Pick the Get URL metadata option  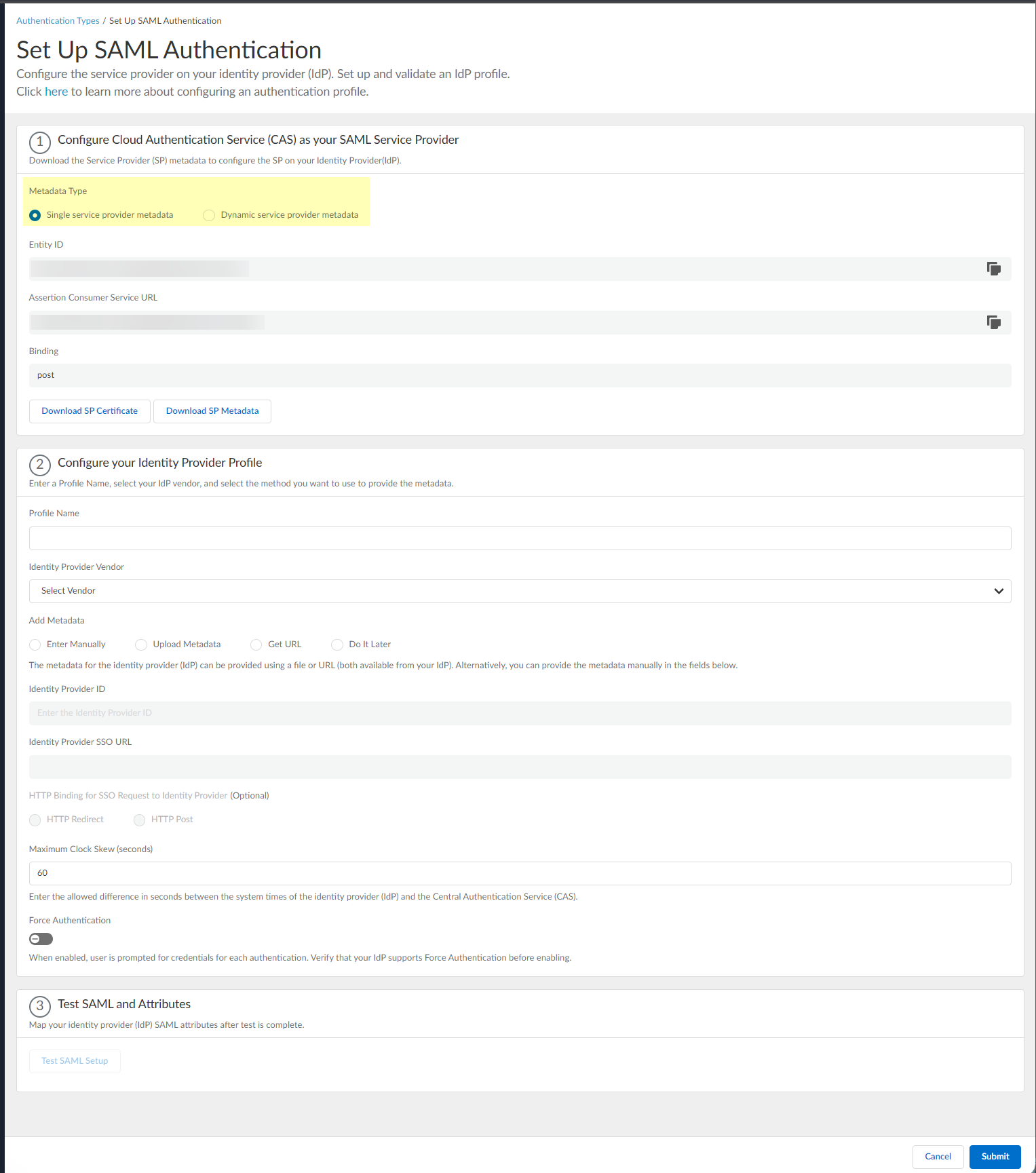coord(256,645)
